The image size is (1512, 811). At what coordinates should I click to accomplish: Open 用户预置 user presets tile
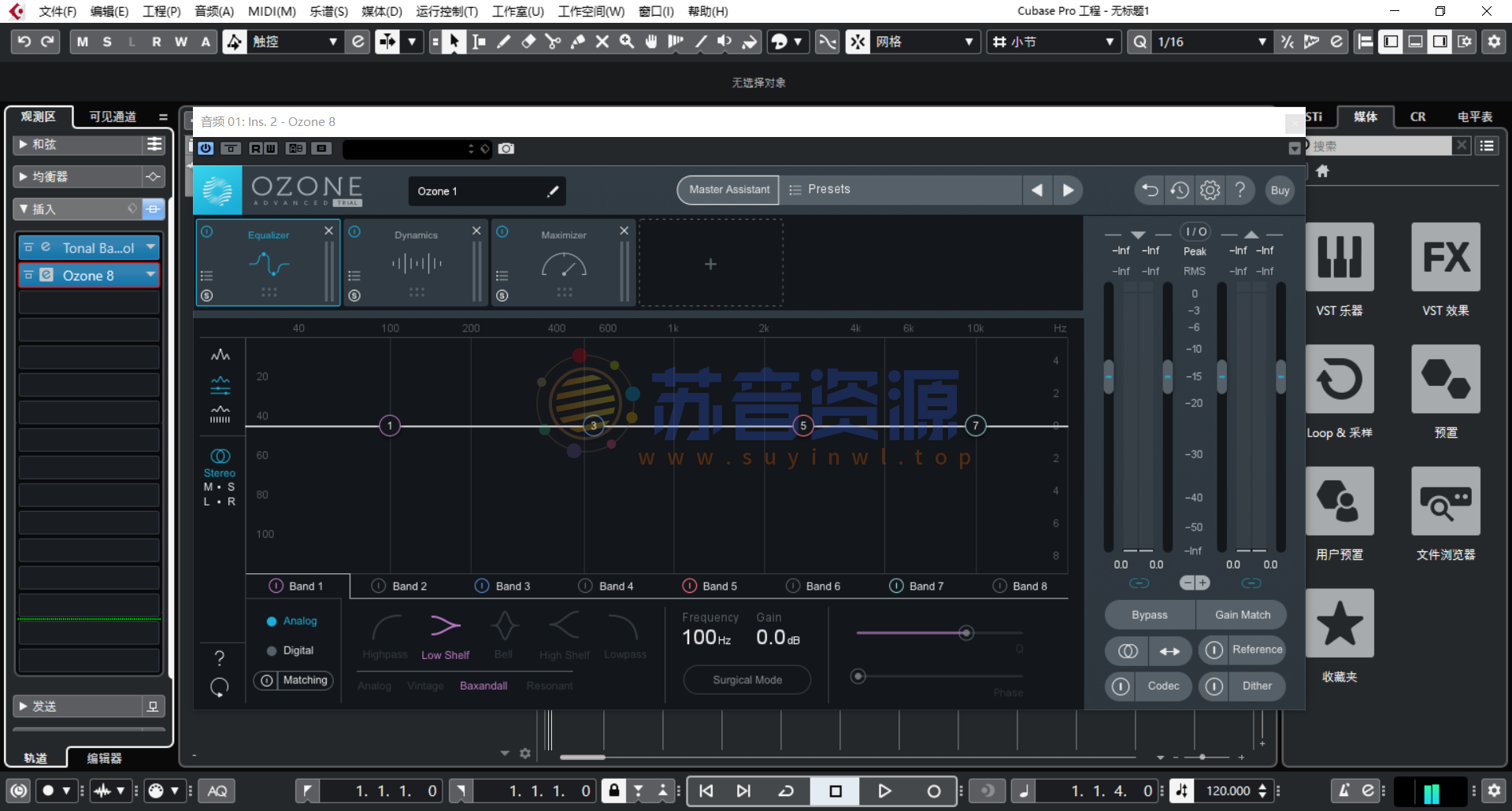point(1340,501)
